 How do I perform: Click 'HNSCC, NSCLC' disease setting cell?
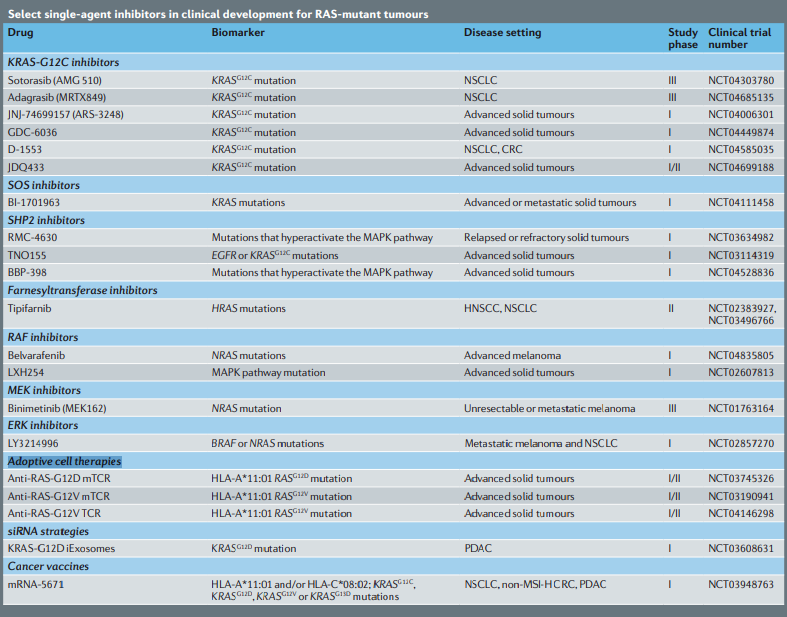500,308
